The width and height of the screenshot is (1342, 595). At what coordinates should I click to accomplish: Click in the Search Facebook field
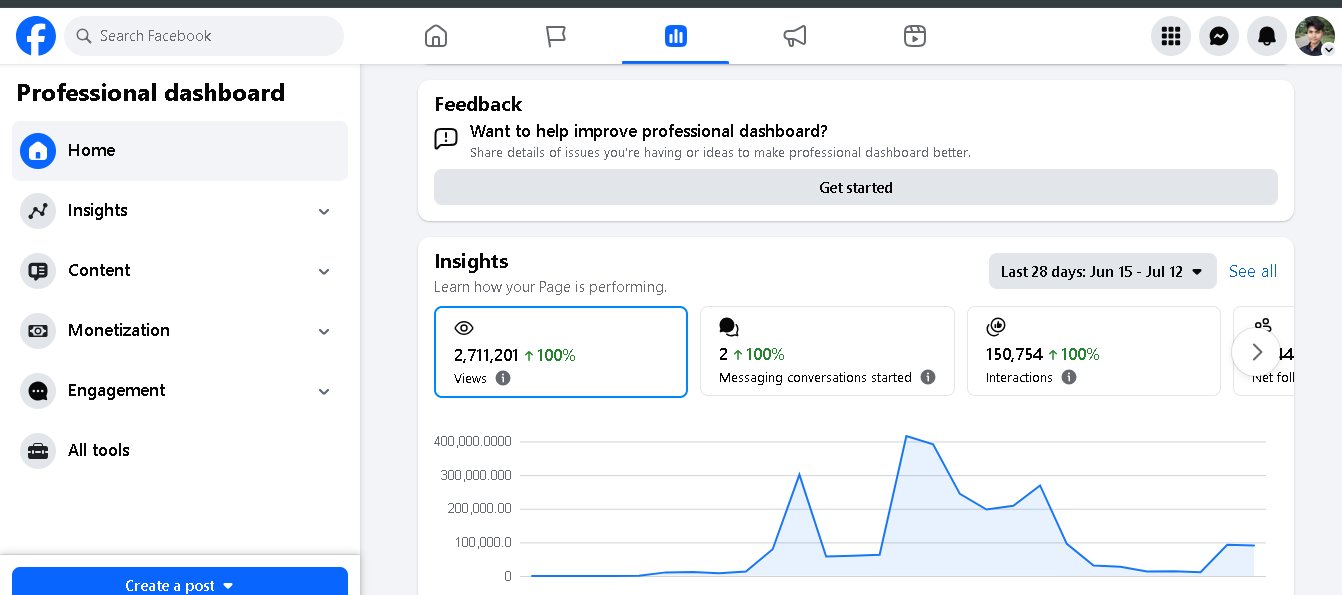[204, 36]
